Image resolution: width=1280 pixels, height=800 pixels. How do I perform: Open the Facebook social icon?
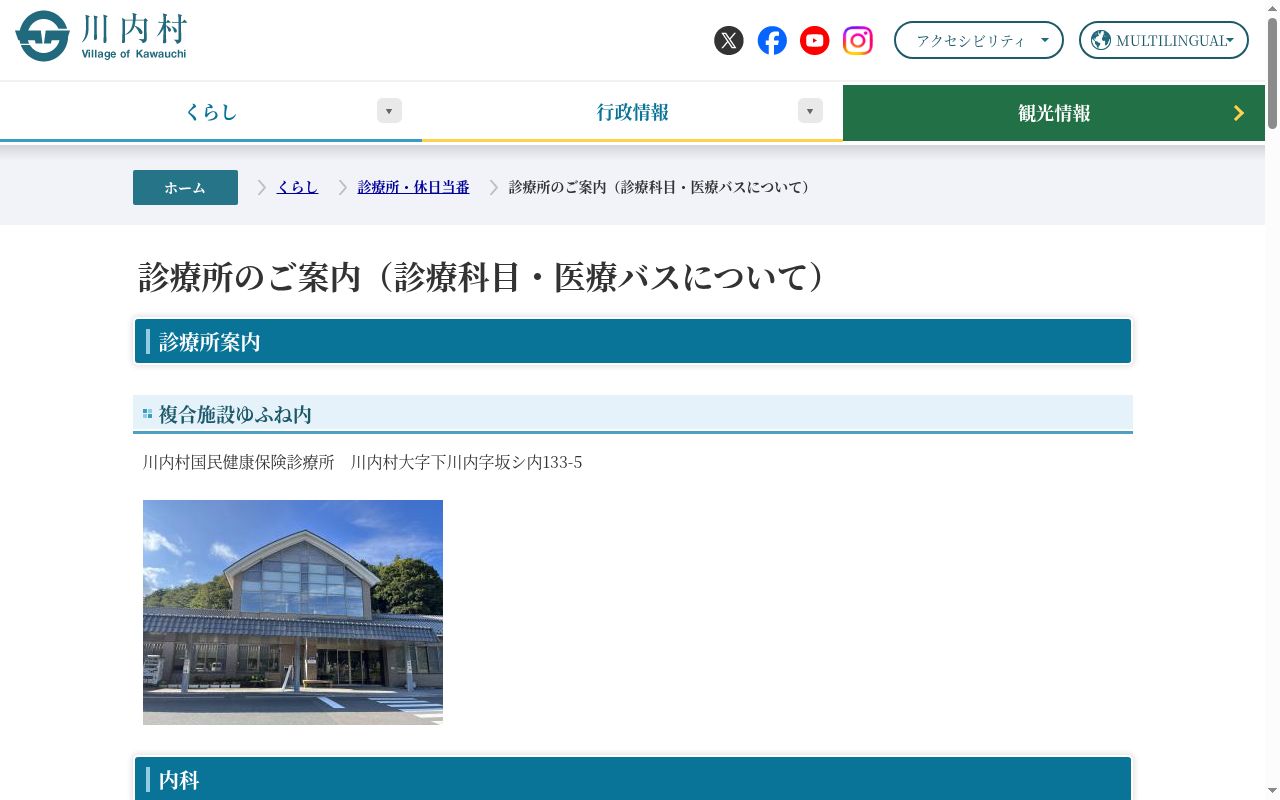772,40
